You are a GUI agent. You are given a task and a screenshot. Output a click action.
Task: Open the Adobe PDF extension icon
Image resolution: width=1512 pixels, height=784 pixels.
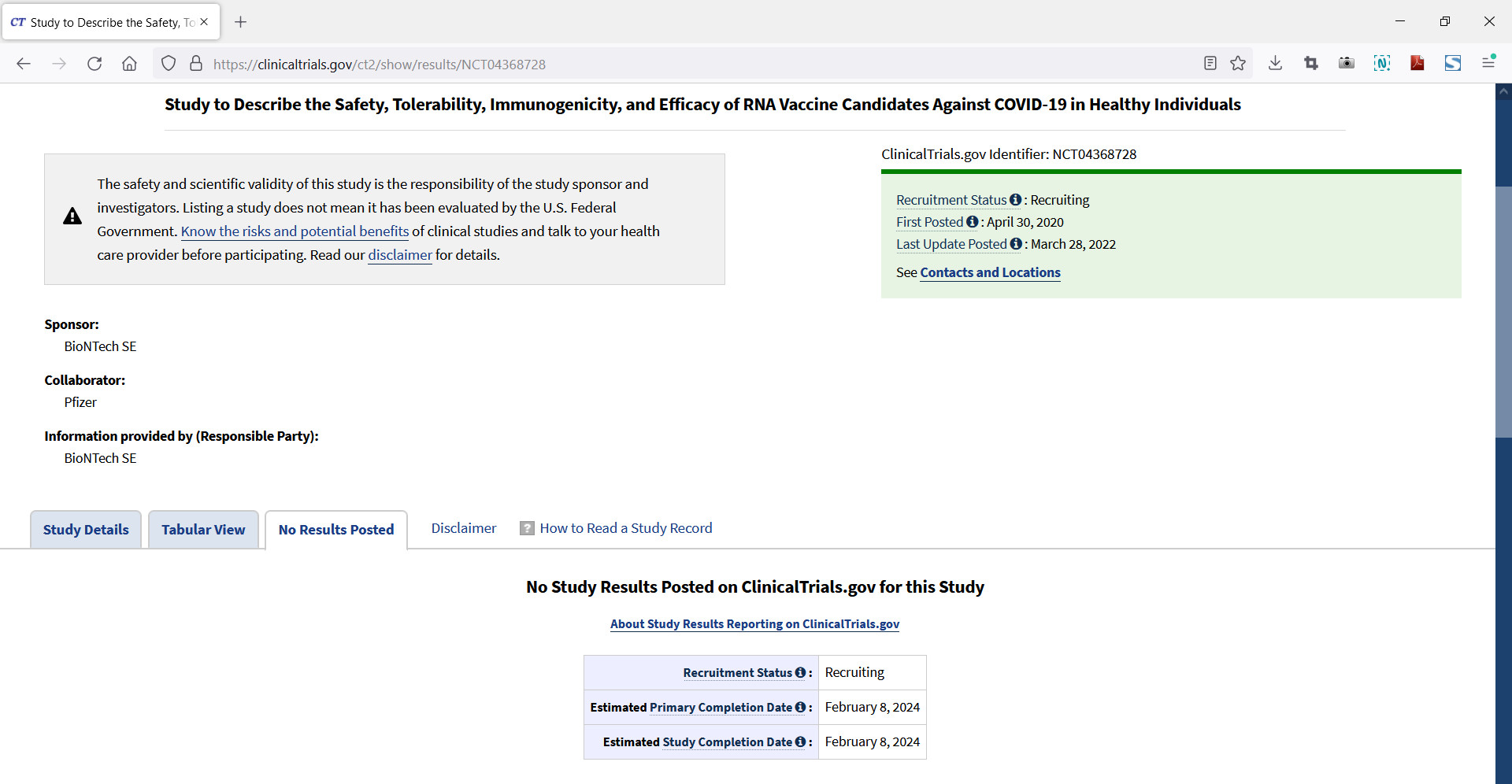click(1417, 64)
